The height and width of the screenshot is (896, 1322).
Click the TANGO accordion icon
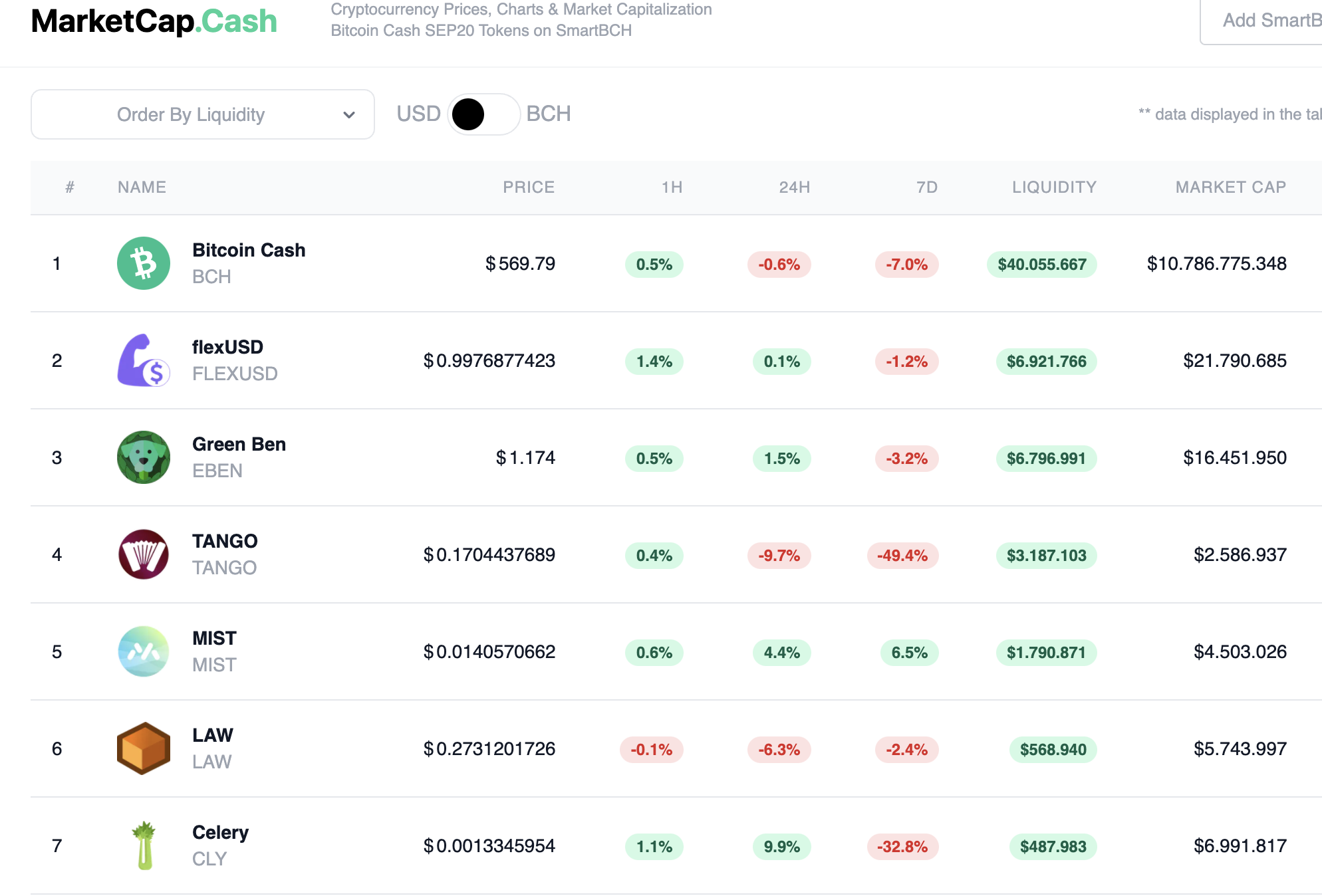click(144, 554)
